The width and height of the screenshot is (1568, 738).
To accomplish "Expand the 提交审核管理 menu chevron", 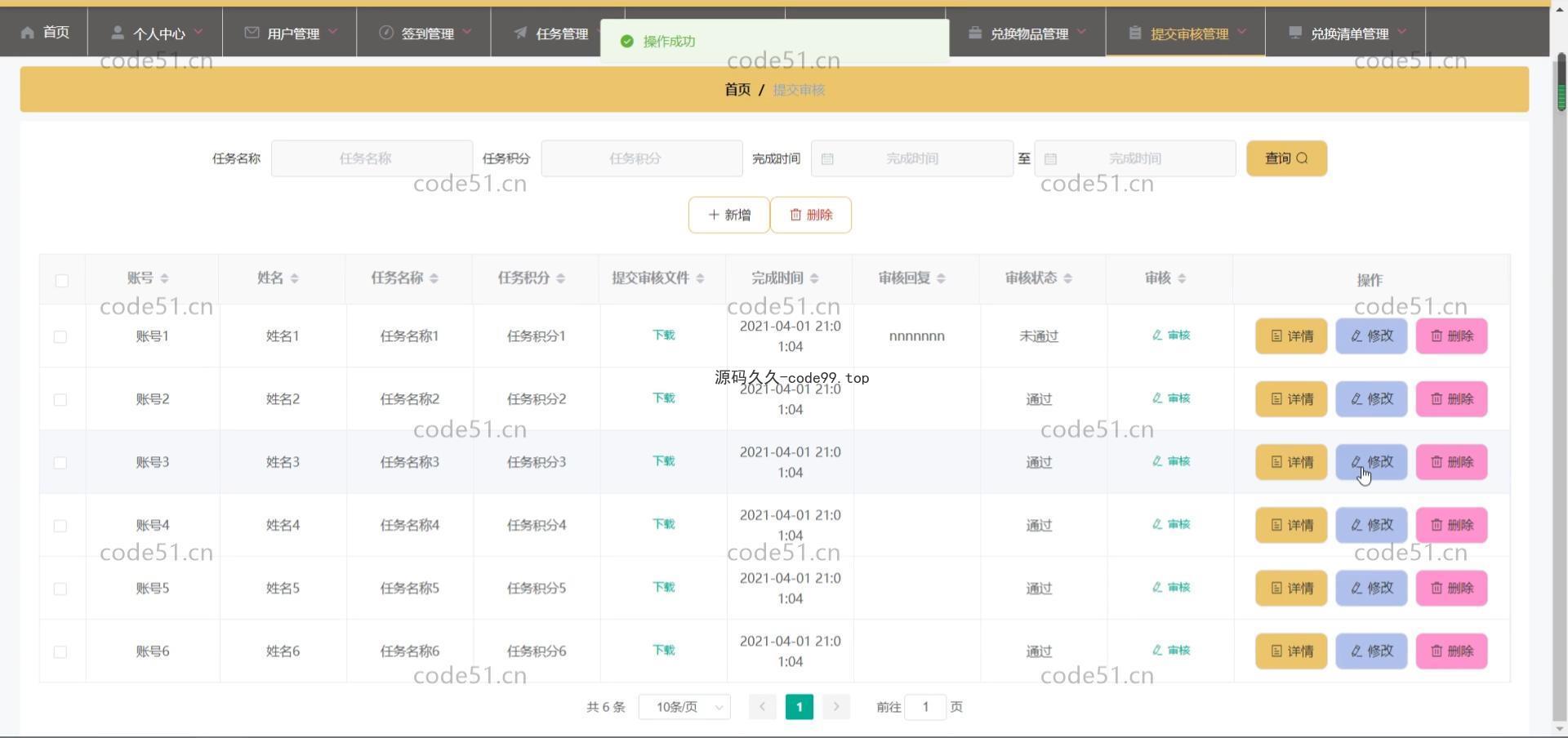I will tap(1242, 32).
